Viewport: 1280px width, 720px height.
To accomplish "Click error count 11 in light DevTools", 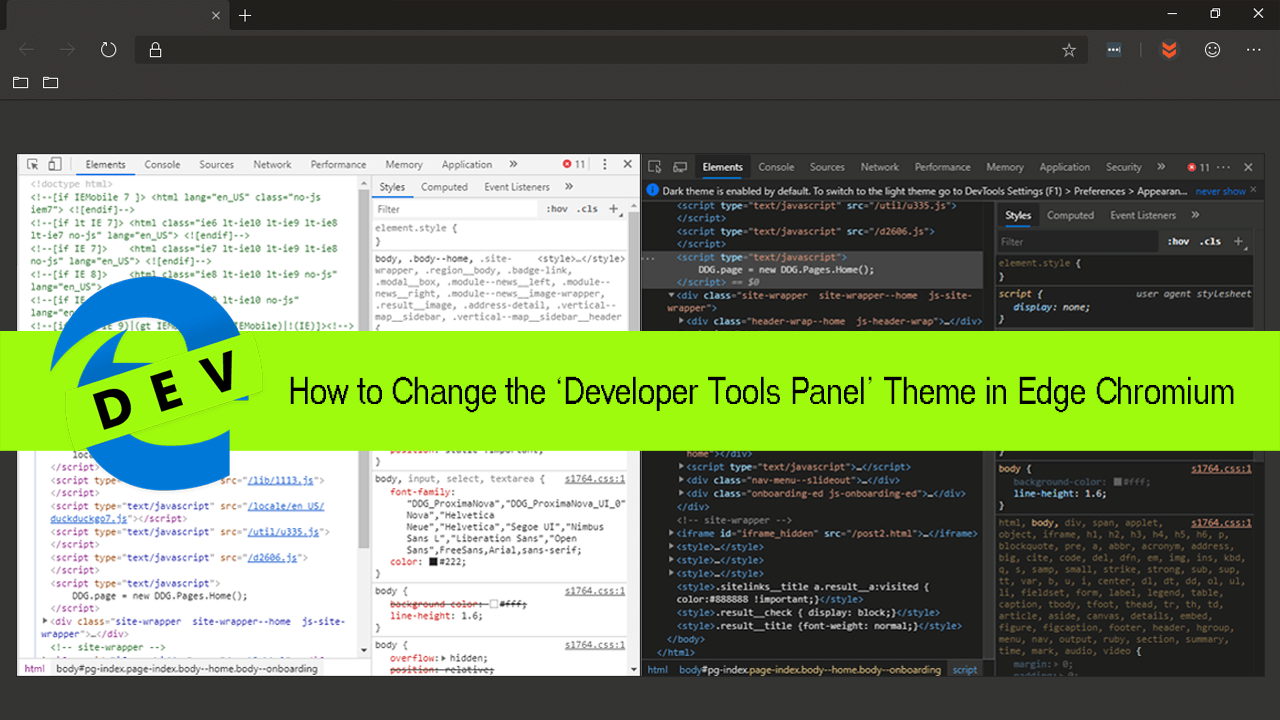I will (x=574, y=165).
